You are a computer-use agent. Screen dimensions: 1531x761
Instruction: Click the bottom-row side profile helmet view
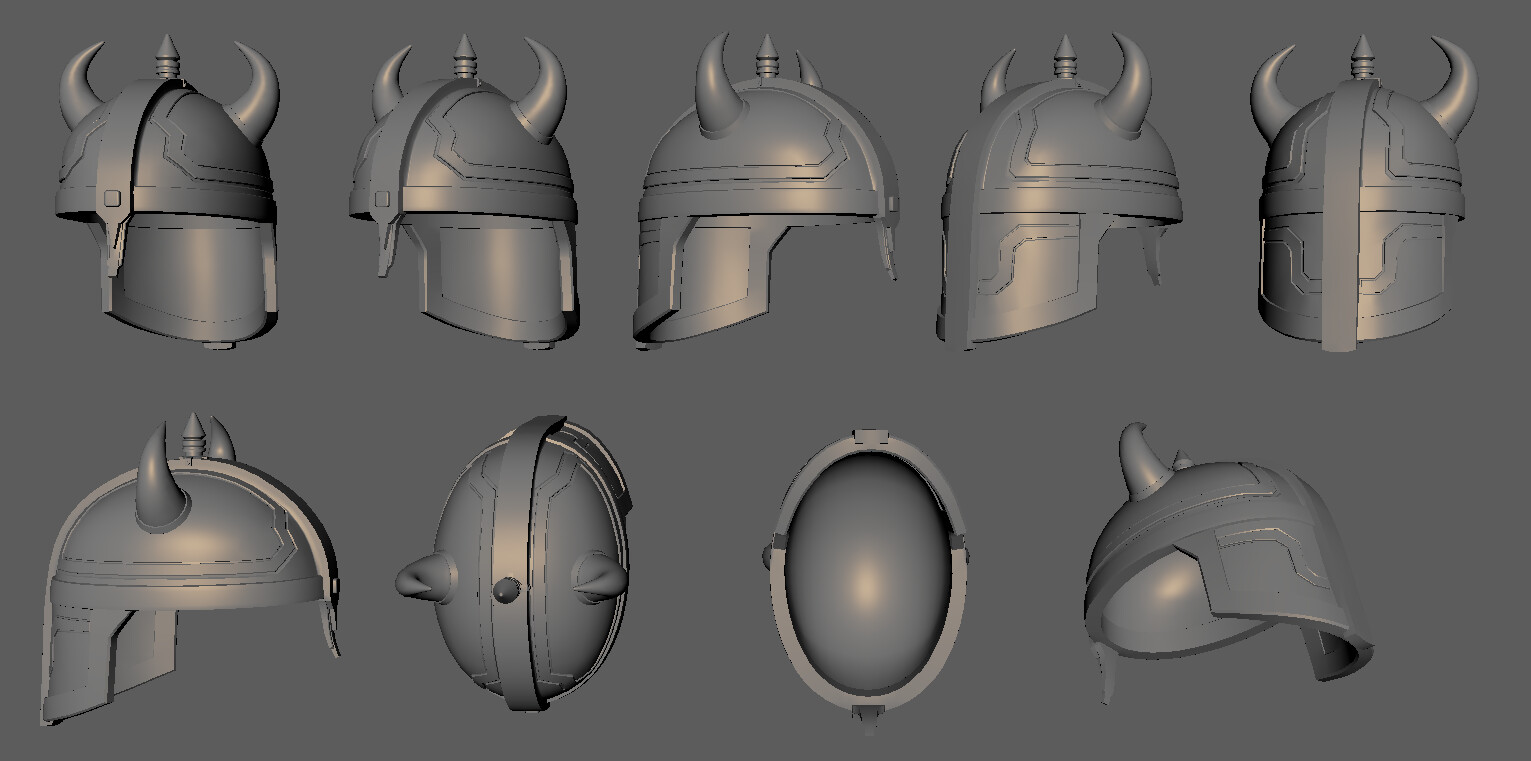[189, 566]
